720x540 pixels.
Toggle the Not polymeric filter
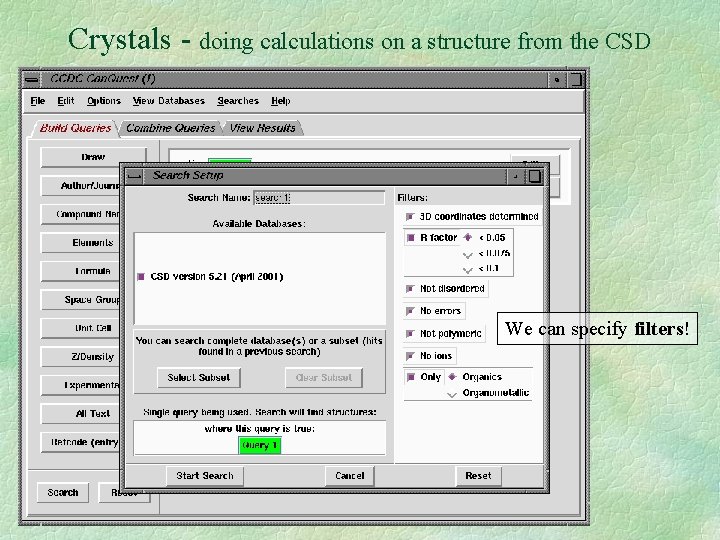(x=410, y=333)
